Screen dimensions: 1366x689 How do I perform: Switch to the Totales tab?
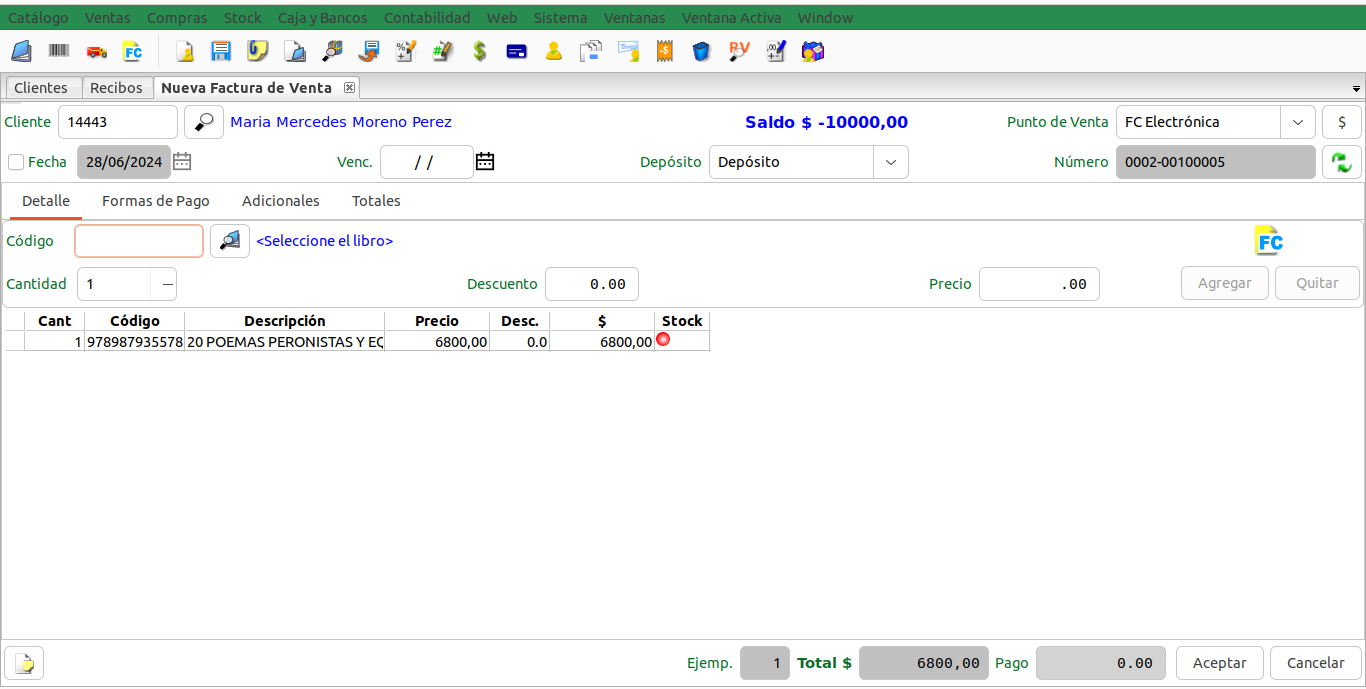tap(376, 201)
